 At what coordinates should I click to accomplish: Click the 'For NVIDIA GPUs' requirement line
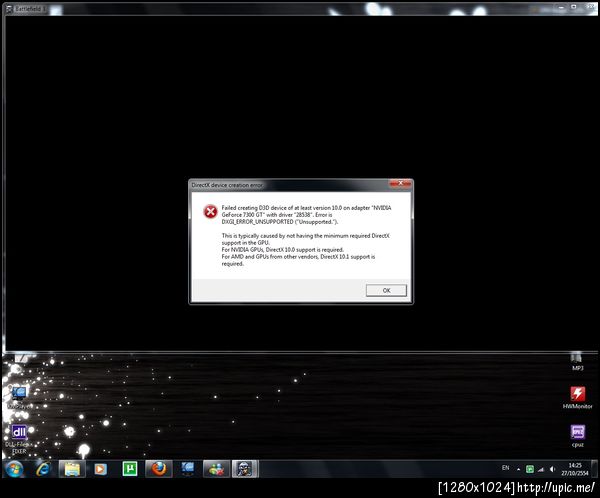click(282, 250)
